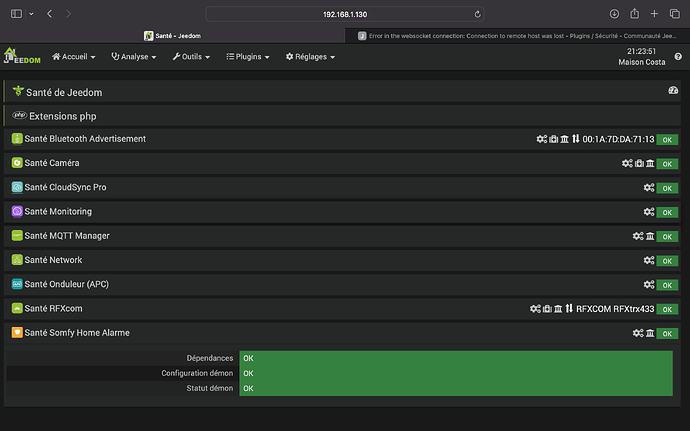Collapse the Santé Somfy Home Alarme section
690x431 pixels.
point(342,333)
